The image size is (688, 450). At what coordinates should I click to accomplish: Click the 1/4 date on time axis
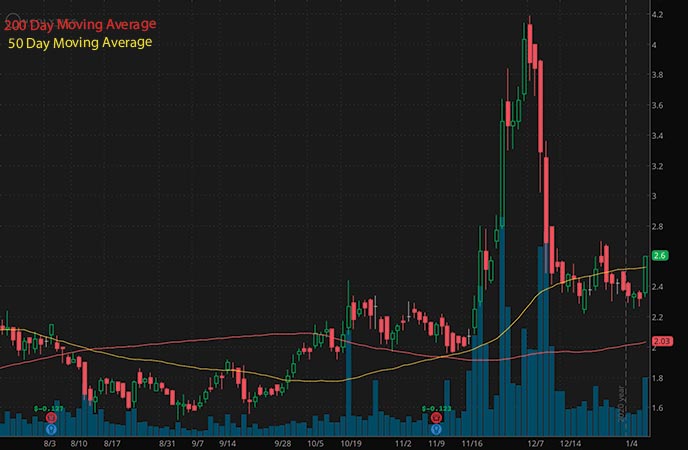click(634, 441)
